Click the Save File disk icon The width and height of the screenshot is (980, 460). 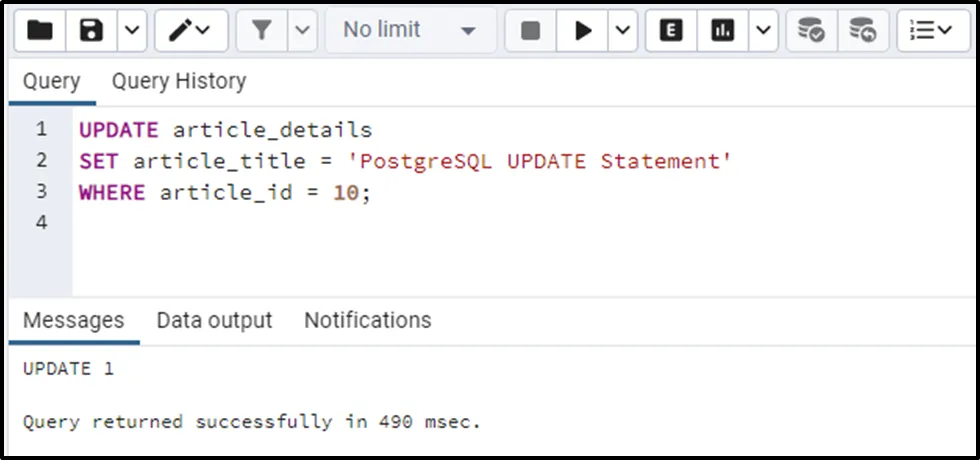92,31
